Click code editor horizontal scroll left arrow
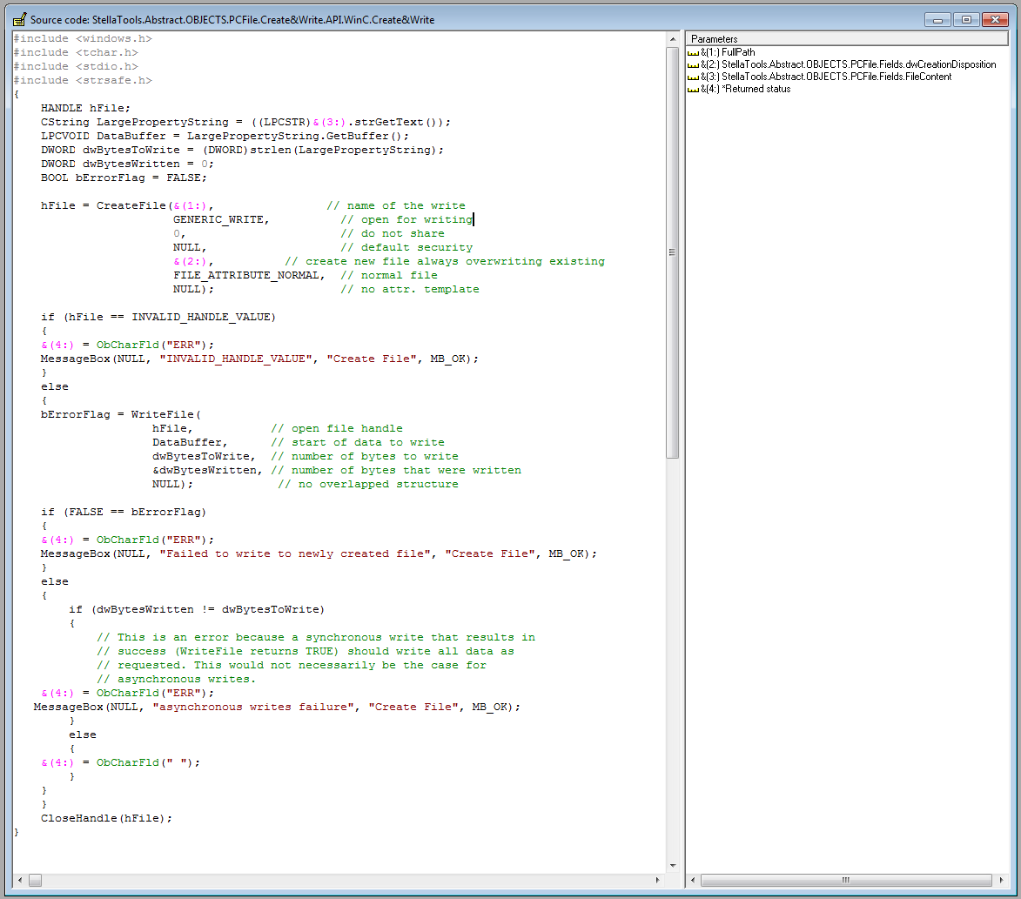 coord(20,880)
